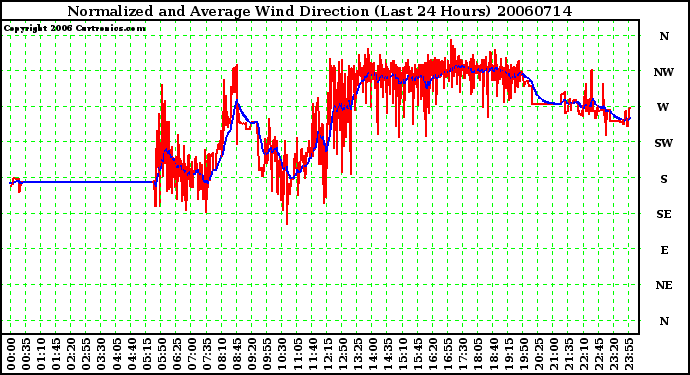The height and width of the screenshot is (375, 690).
Task: Click the 'E' direction label
Action: tap(664, 250)
